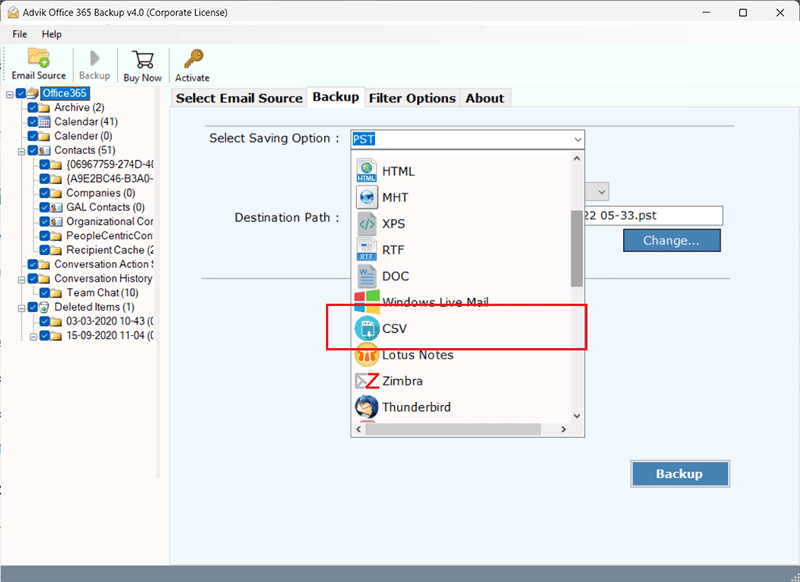Switch to Filter Options tab
Viewport: 800px width, 582px height.
tap(412, 98)
